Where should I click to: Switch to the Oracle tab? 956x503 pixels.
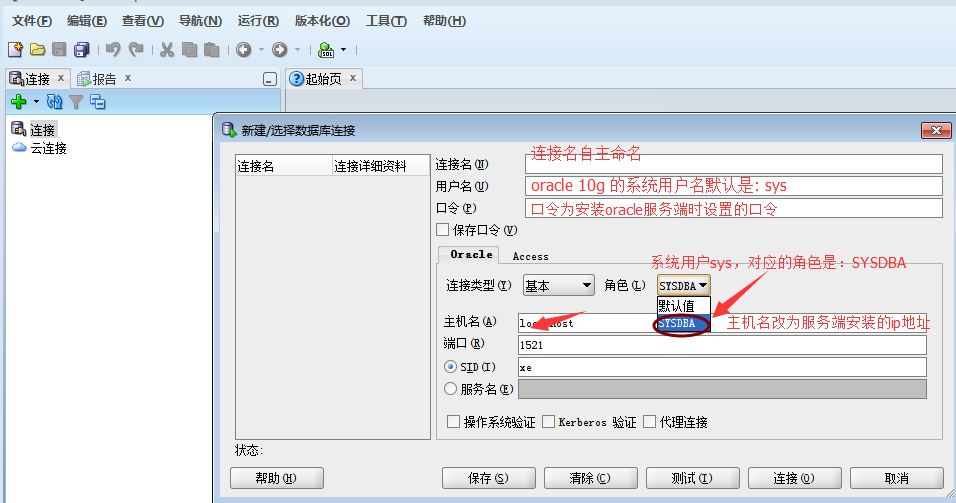coord(471,255)
